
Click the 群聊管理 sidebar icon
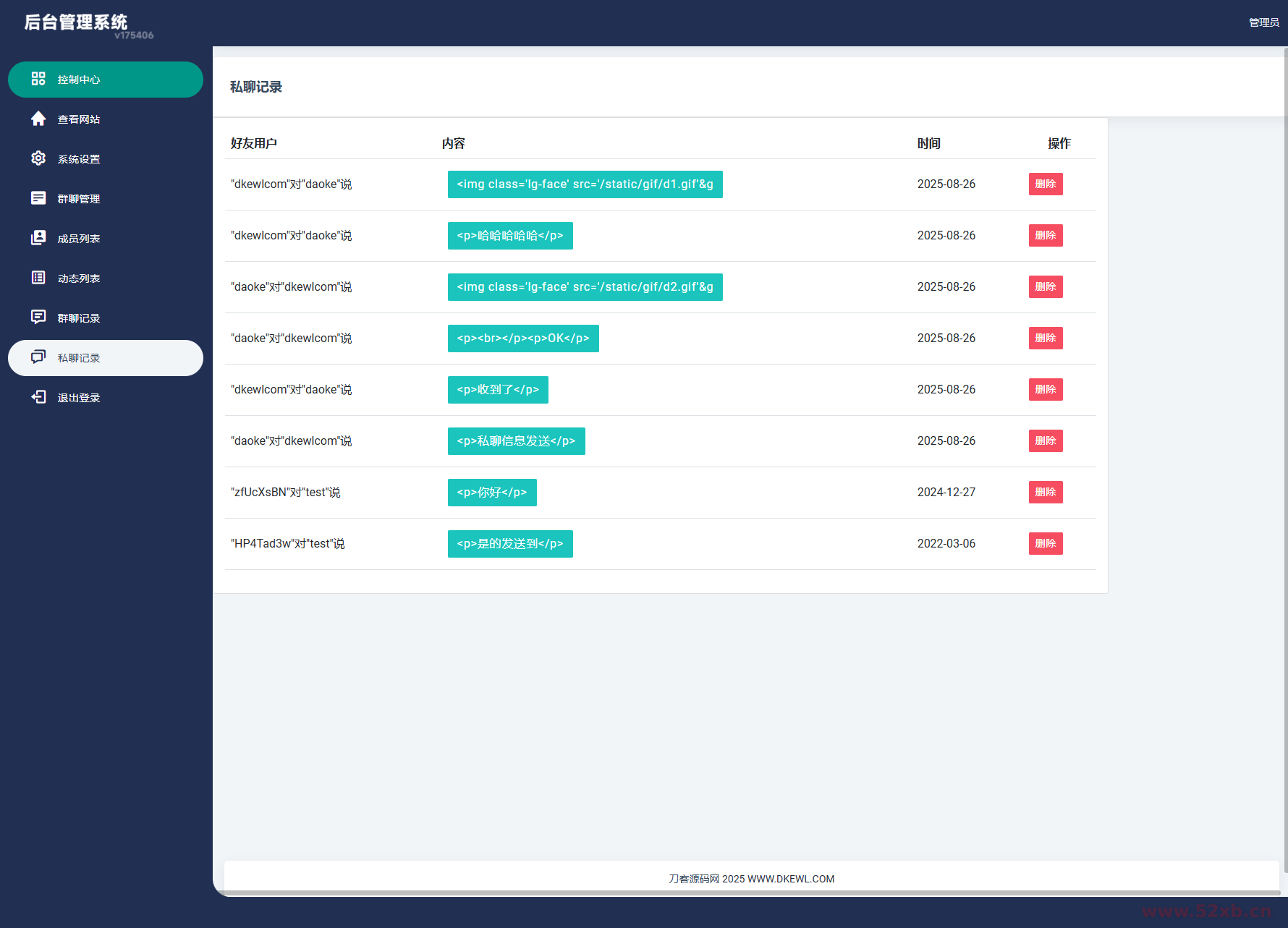[38, 198]
